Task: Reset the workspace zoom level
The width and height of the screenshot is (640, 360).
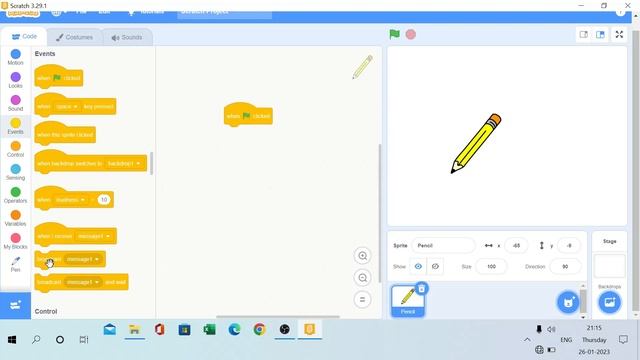Action: pyautogui.click(x=362, y=300)
